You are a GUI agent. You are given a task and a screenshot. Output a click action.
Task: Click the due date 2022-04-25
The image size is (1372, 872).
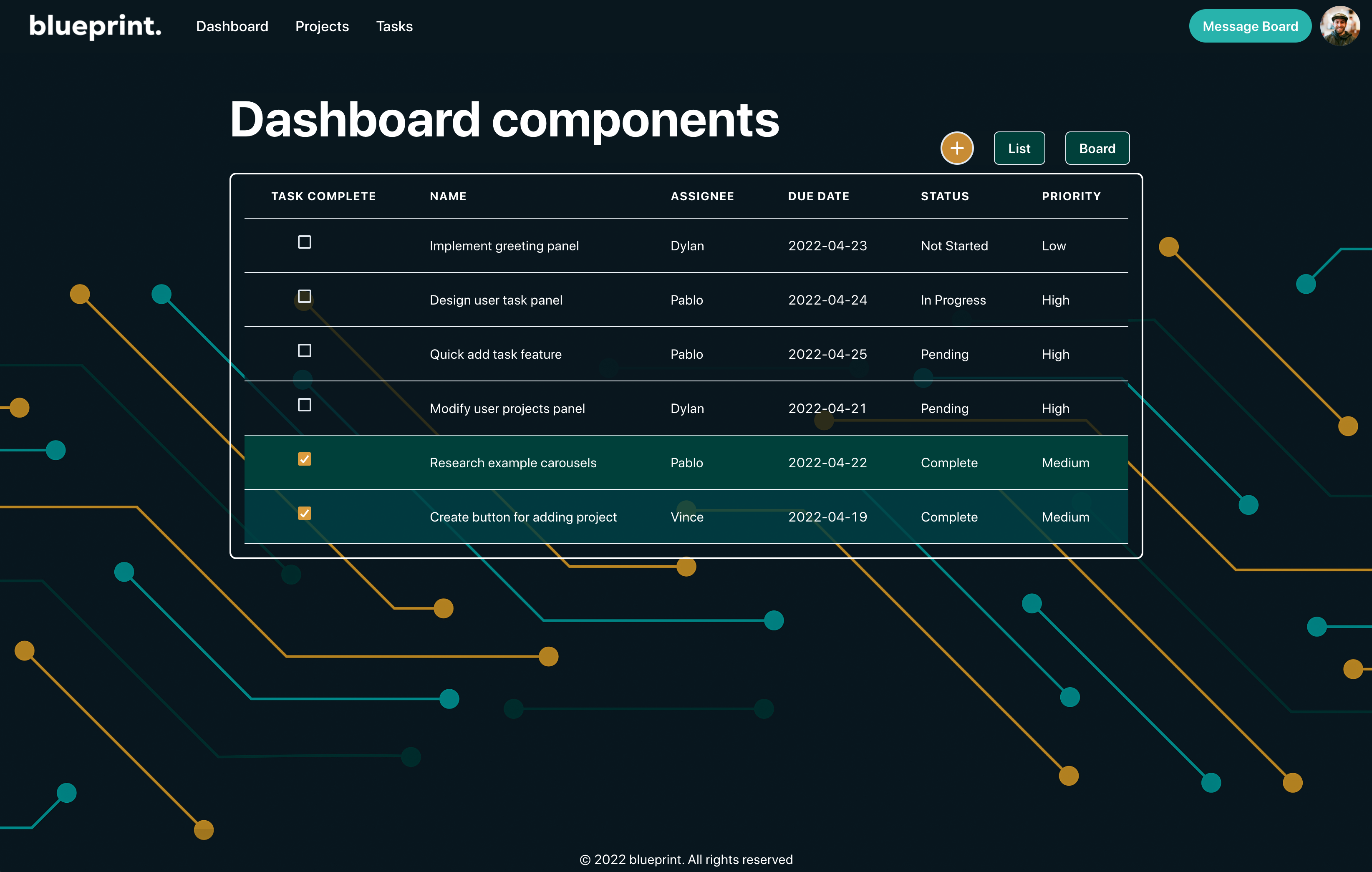[x=827, y=354]
